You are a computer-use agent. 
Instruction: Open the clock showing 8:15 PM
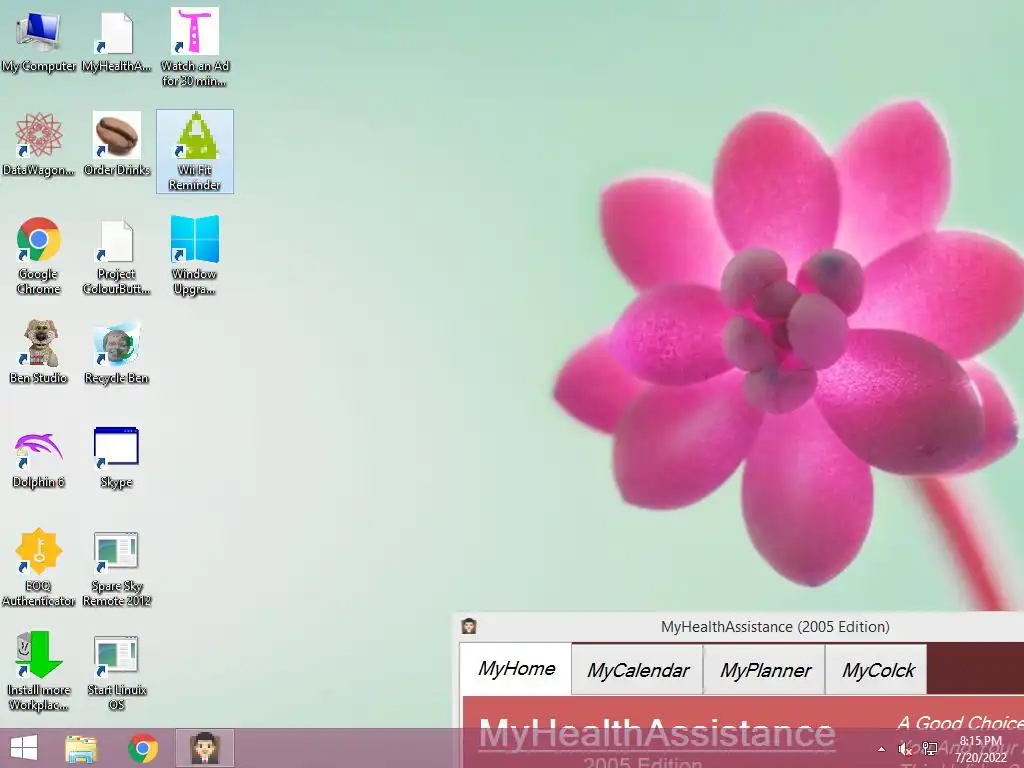[981, 749]
